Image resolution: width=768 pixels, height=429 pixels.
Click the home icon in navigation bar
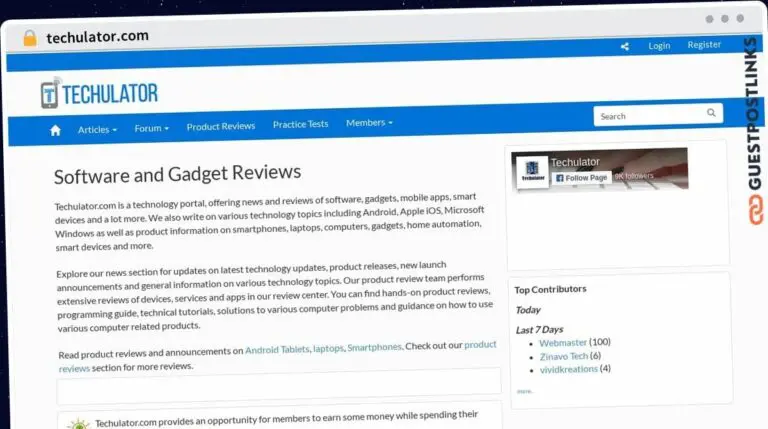pyautogui.click(x=55, y=130)
